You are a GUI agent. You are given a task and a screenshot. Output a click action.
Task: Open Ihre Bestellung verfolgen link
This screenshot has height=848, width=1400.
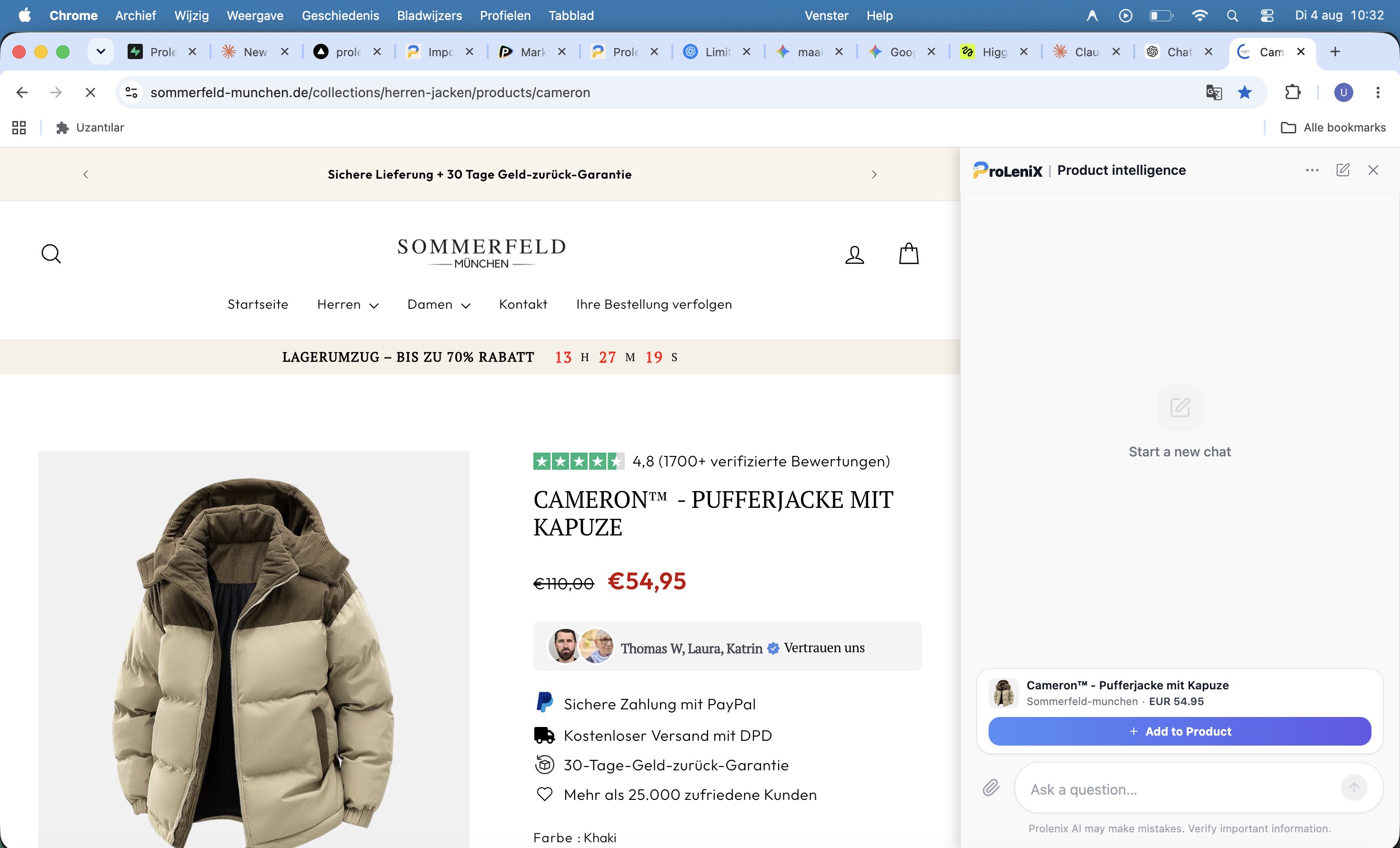[x=654, y=304]
